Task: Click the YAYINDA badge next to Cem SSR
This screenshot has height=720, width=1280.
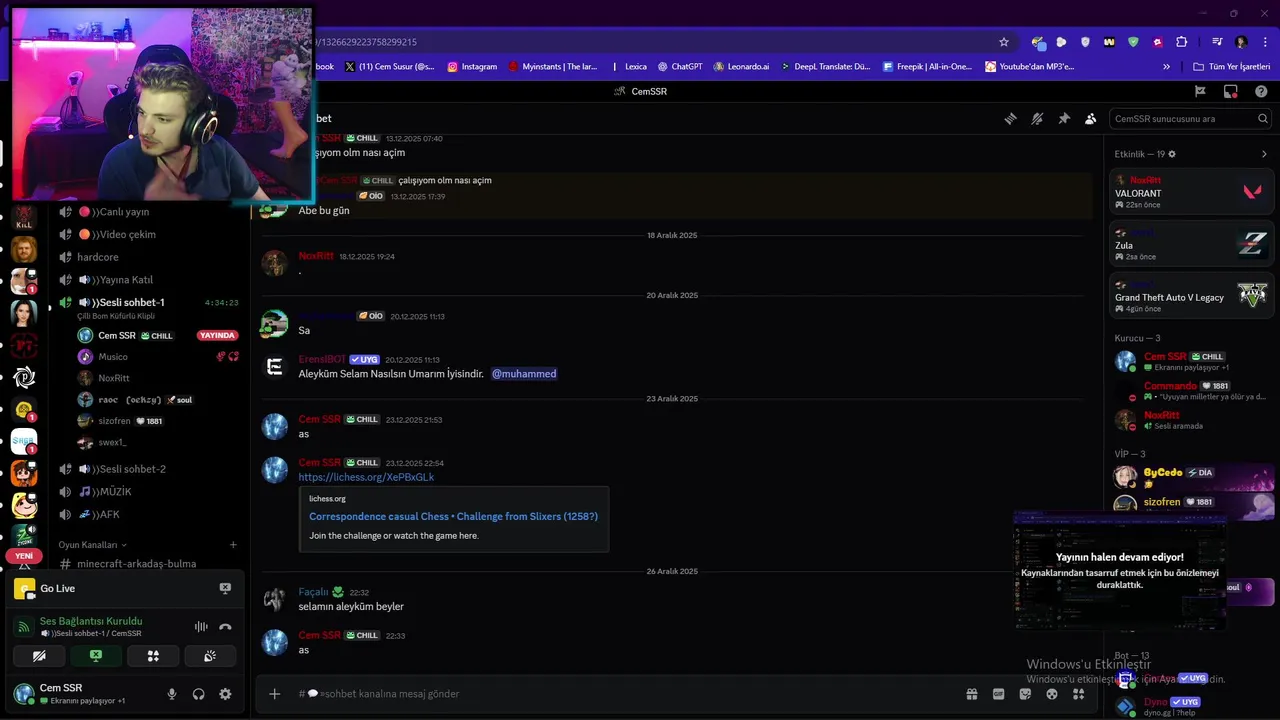Action: click(x=217, y=336)
